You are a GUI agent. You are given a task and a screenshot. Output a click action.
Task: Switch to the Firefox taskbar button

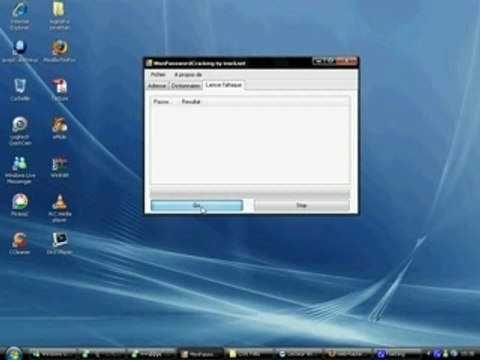point(348,354)
